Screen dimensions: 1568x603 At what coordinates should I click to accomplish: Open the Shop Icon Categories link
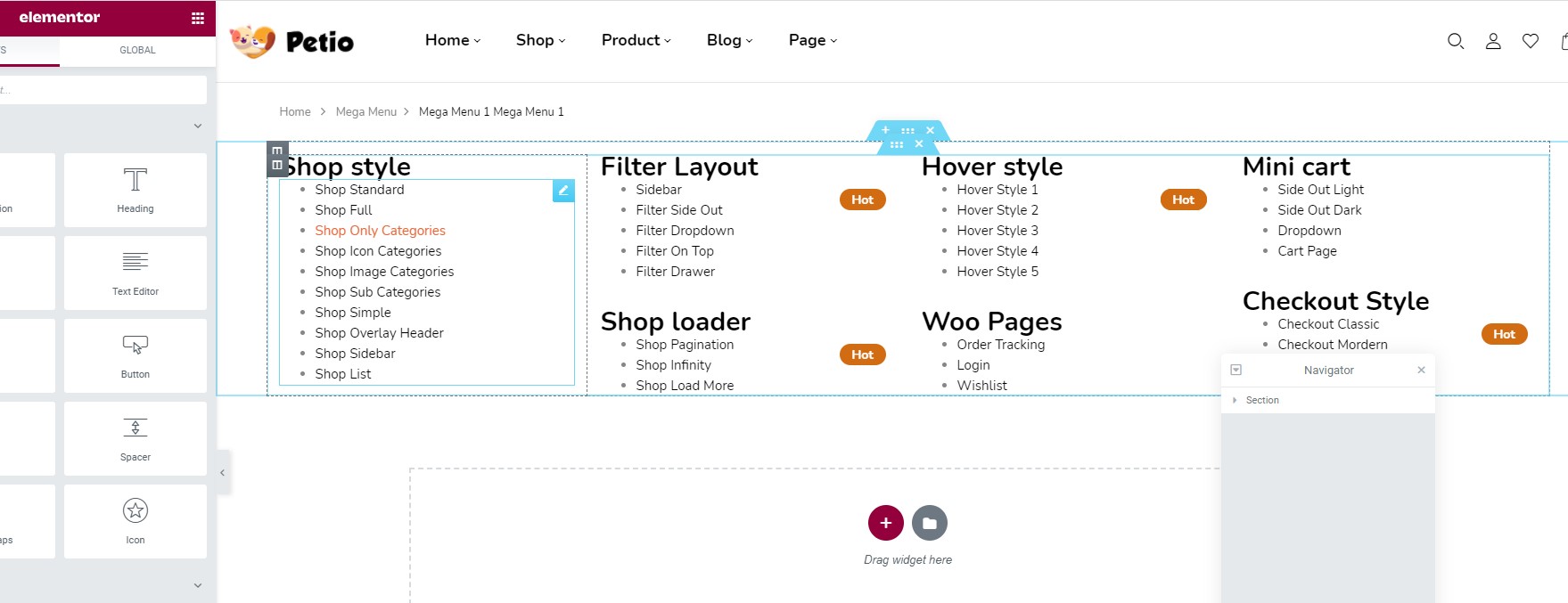tap(378, 251)
